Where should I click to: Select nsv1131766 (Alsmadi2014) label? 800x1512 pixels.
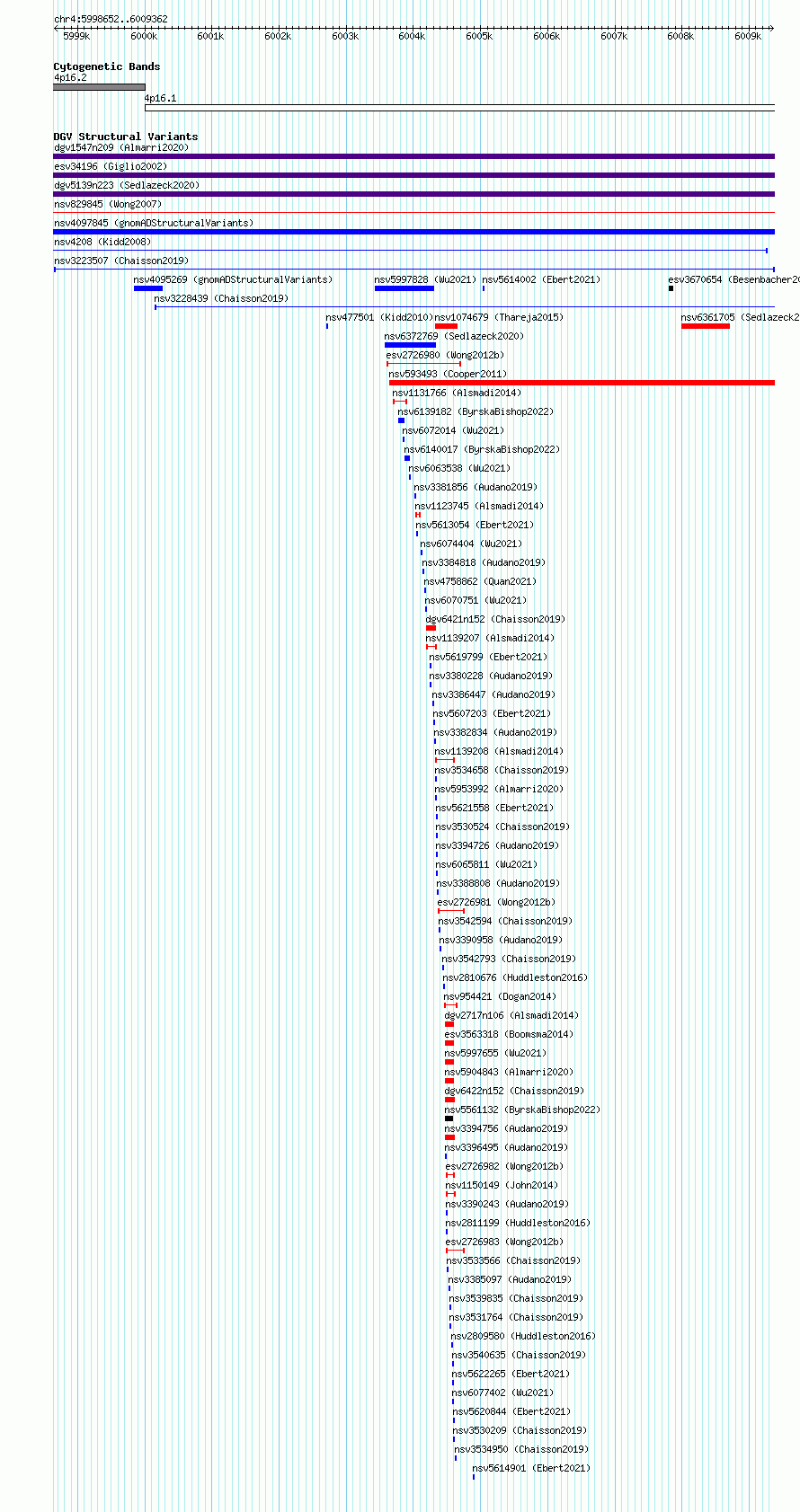(x=457, y=393)
